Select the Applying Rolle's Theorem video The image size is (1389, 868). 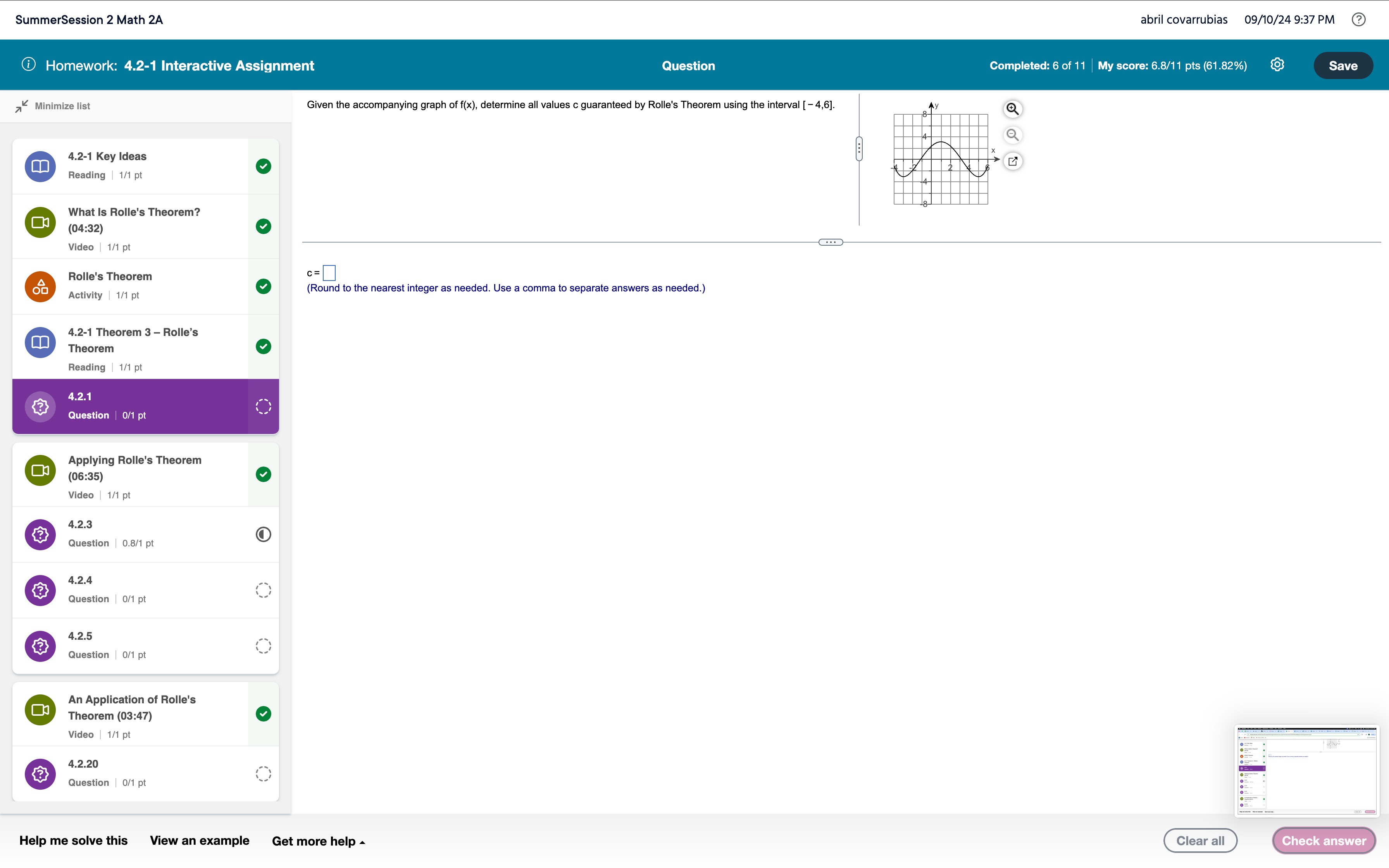(x=145, y=475)
